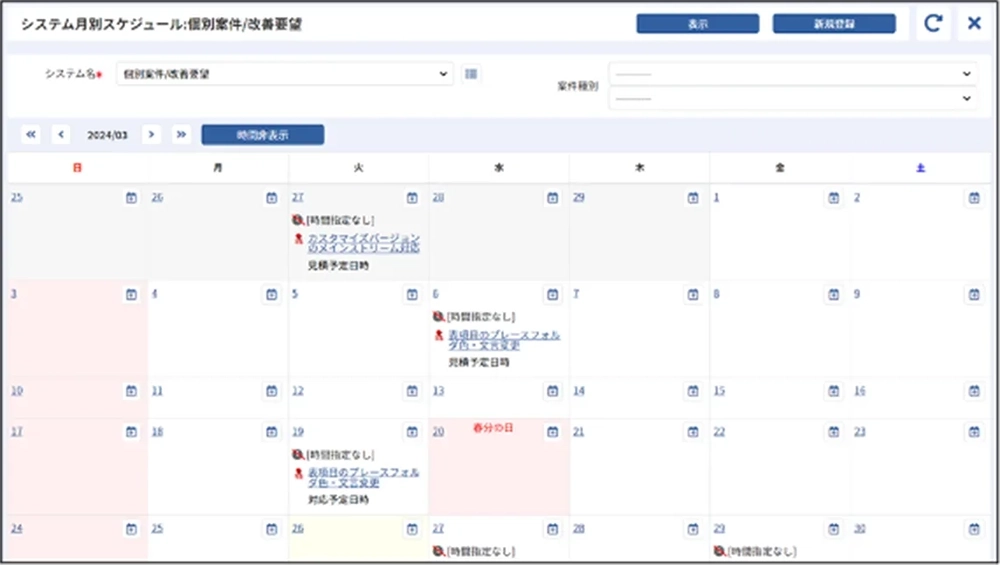The height and width of the screenshot is (565, 1000).
Task: Click date number 20 link
Action: pos(438,432)
